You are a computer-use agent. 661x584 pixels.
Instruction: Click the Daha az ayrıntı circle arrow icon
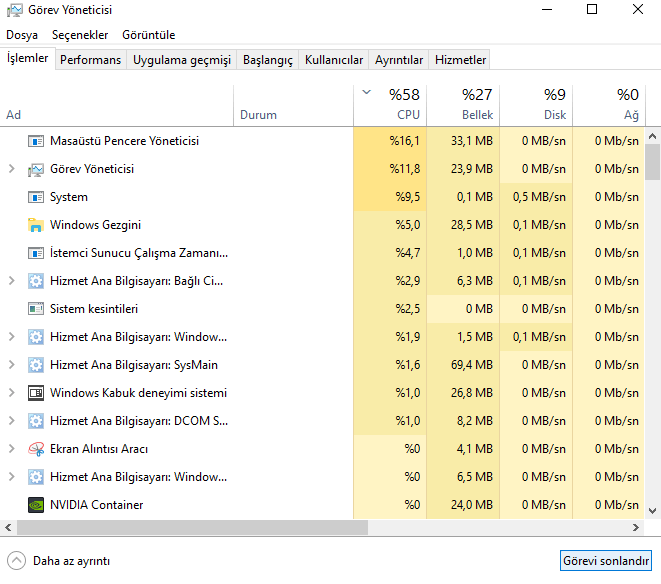point(16,561)
